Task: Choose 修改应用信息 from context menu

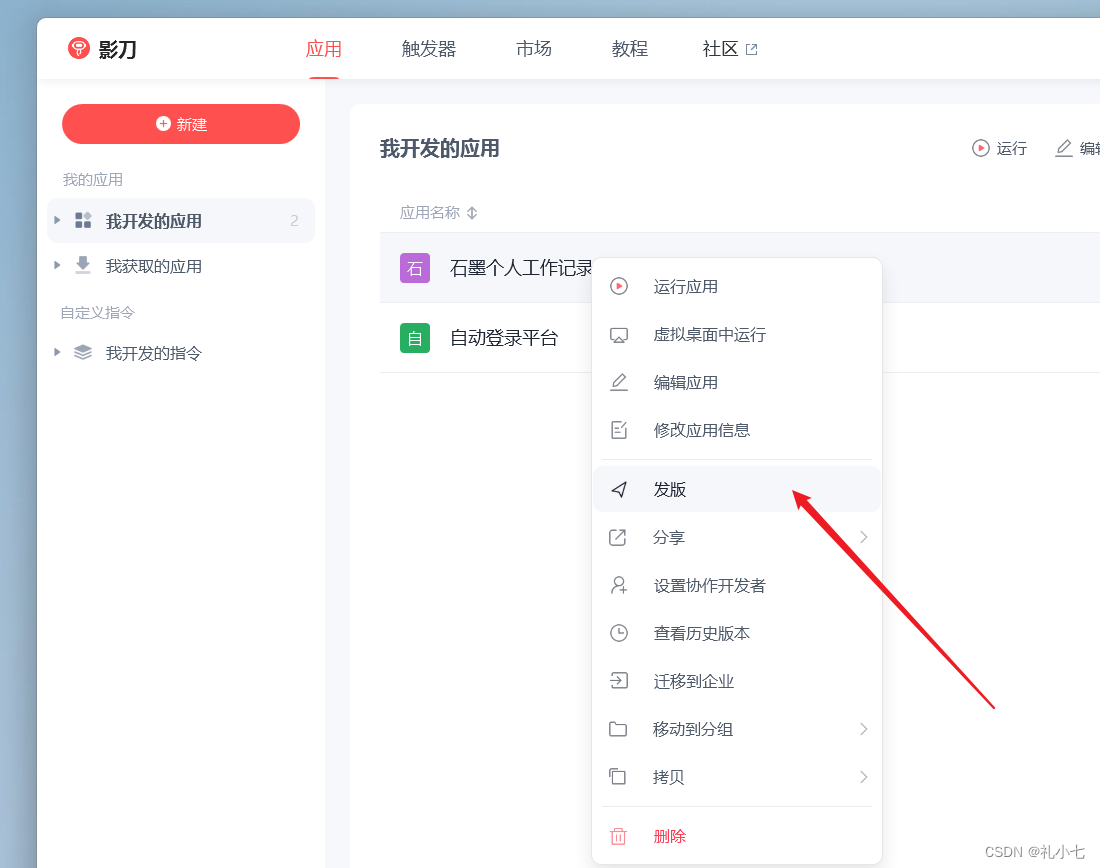Action: point(737,430)
